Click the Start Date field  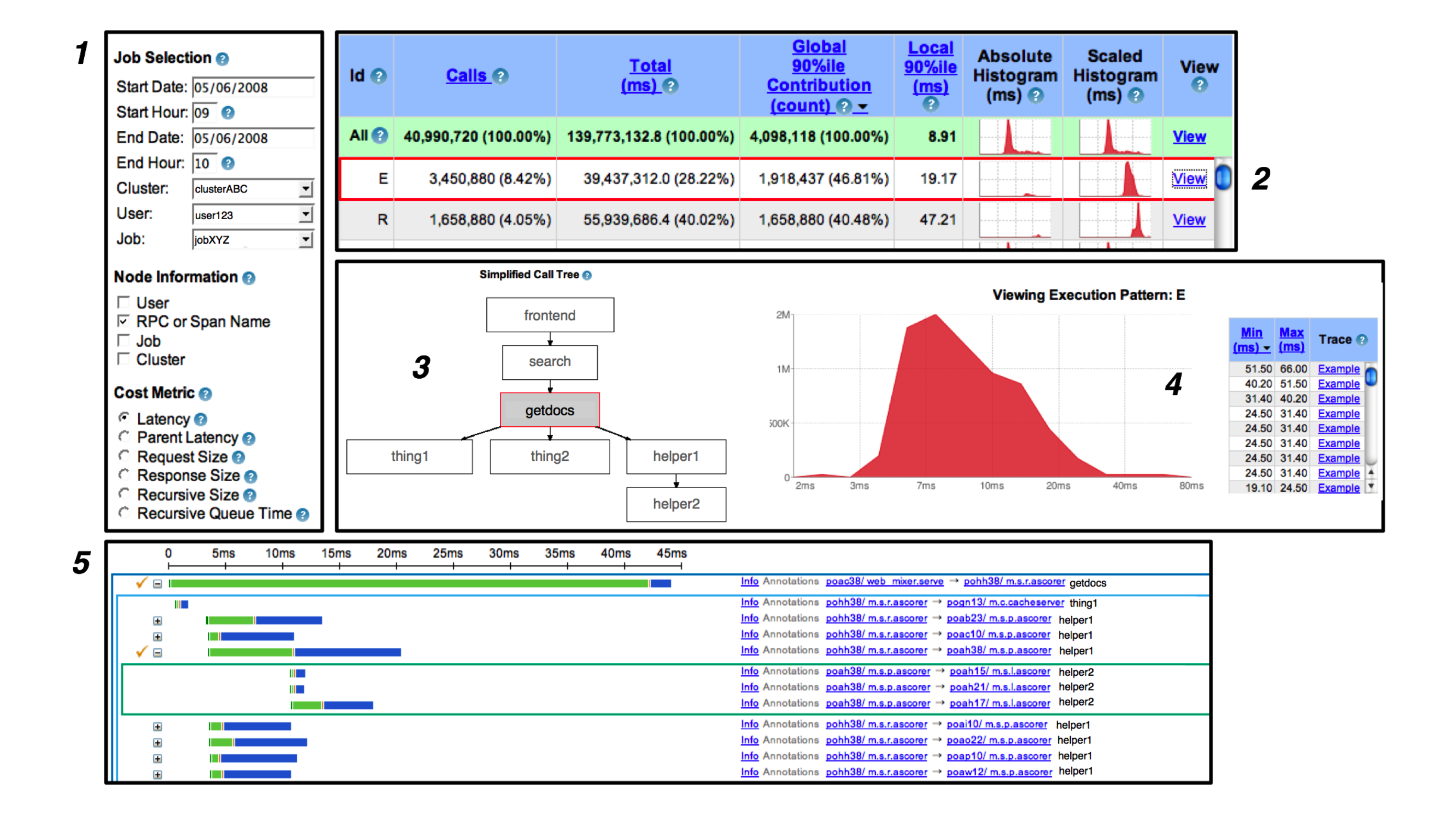pos(253,87)
